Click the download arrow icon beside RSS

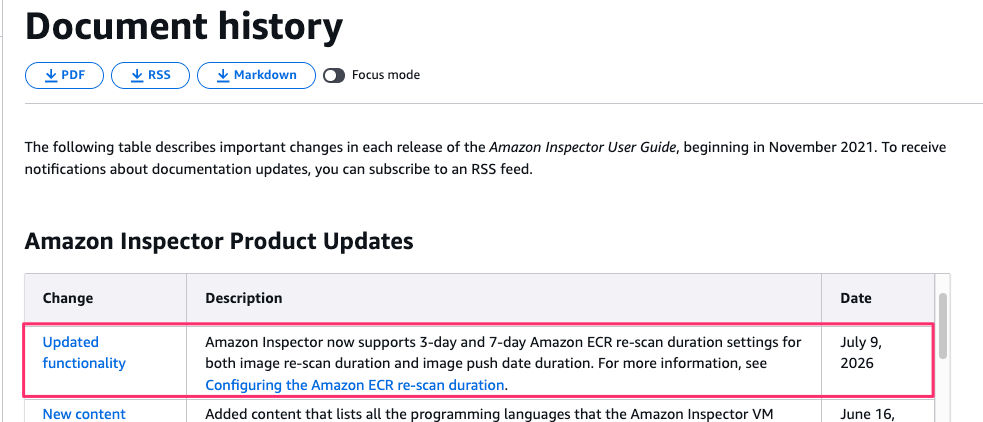pyautogui.click(x=137, y=75)
